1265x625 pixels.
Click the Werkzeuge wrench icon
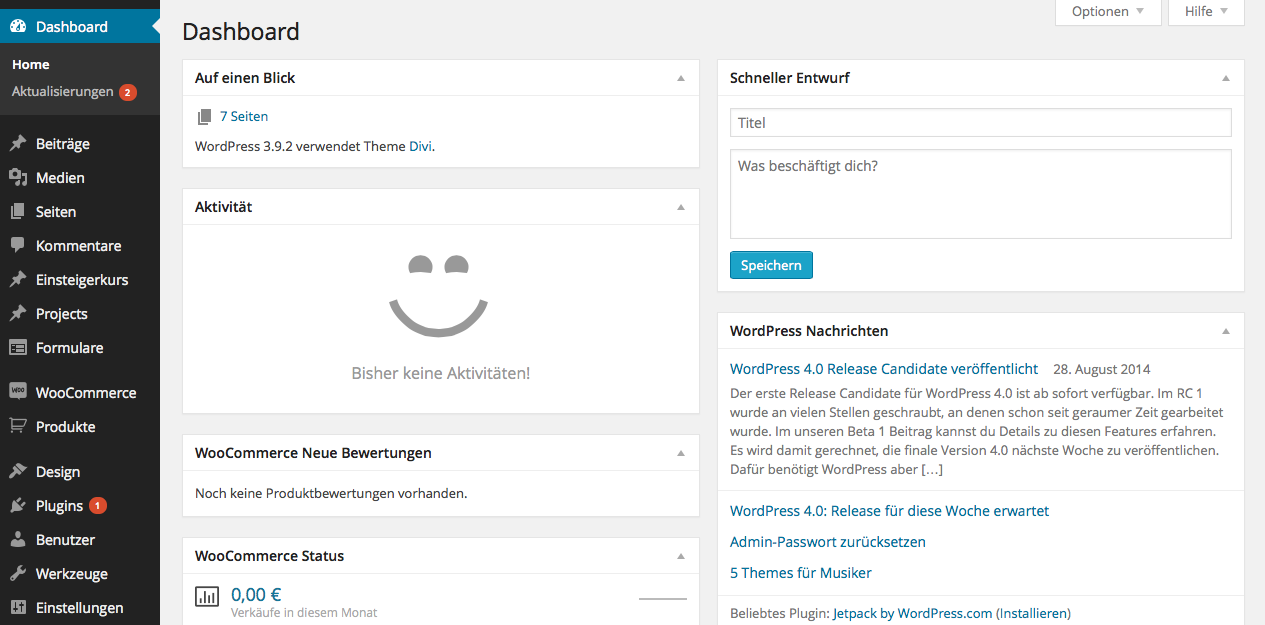18,574
